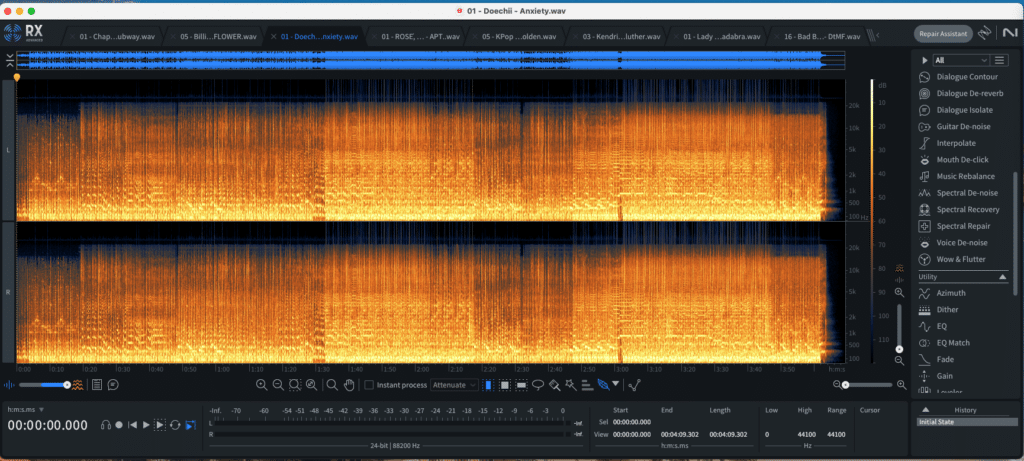Toggle loop playback
This screenshot has height=461, width=1024.
[x=175, y=425]
